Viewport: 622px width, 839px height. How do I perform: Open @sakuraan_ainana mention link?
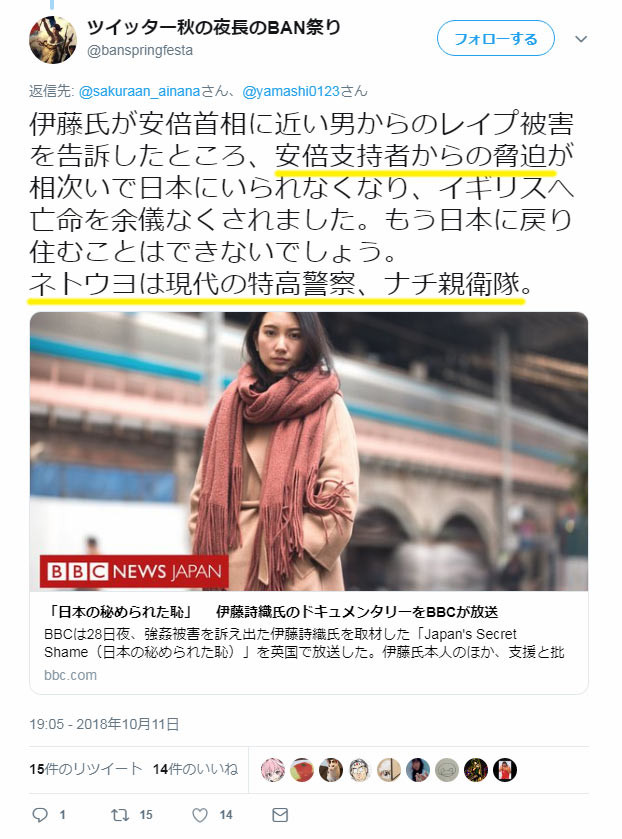click(x=139, y=91)
